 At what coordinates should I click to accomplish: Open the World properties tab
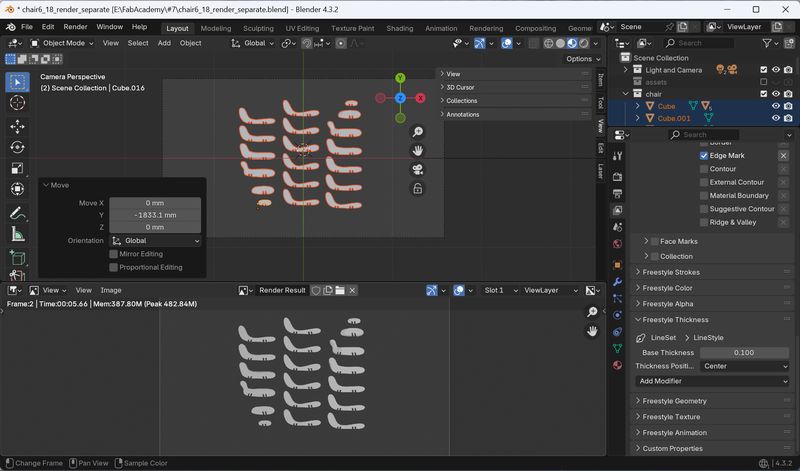[x=617, y=243]
